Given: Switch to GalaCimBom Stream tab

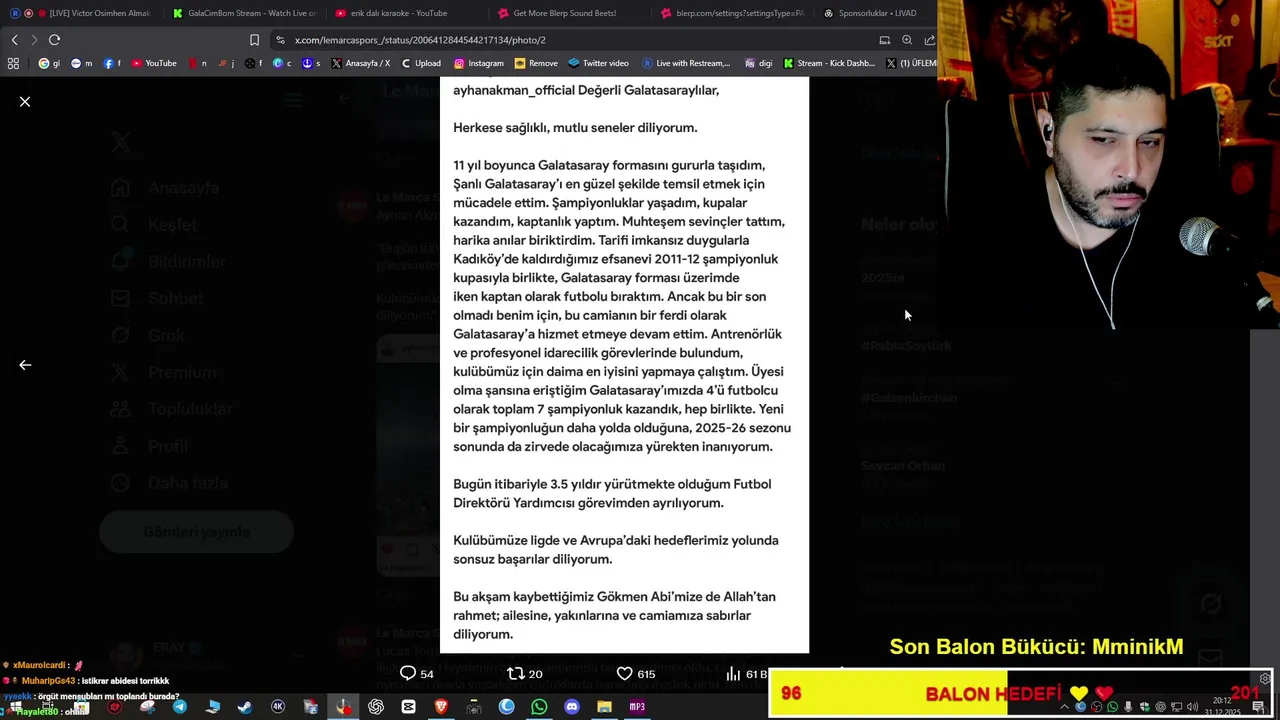Looking at the screenshot, I should tap(244, 13).
